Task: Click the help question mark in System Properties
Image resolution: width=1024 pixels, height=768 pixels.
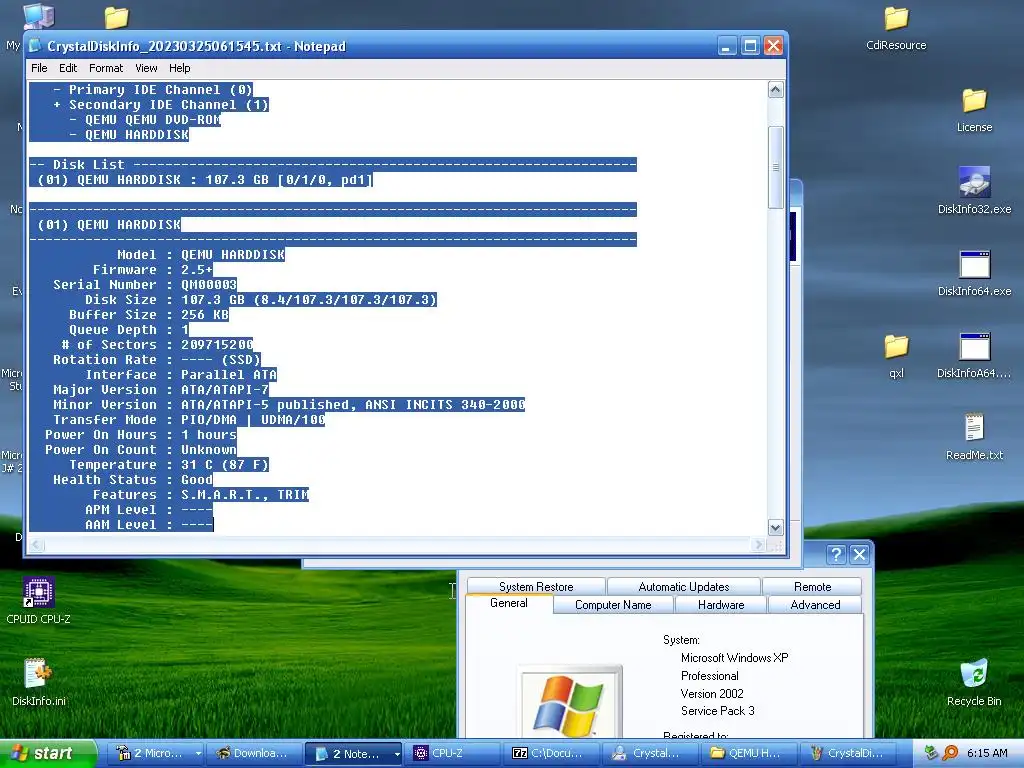Action: [x=837, y=554]
